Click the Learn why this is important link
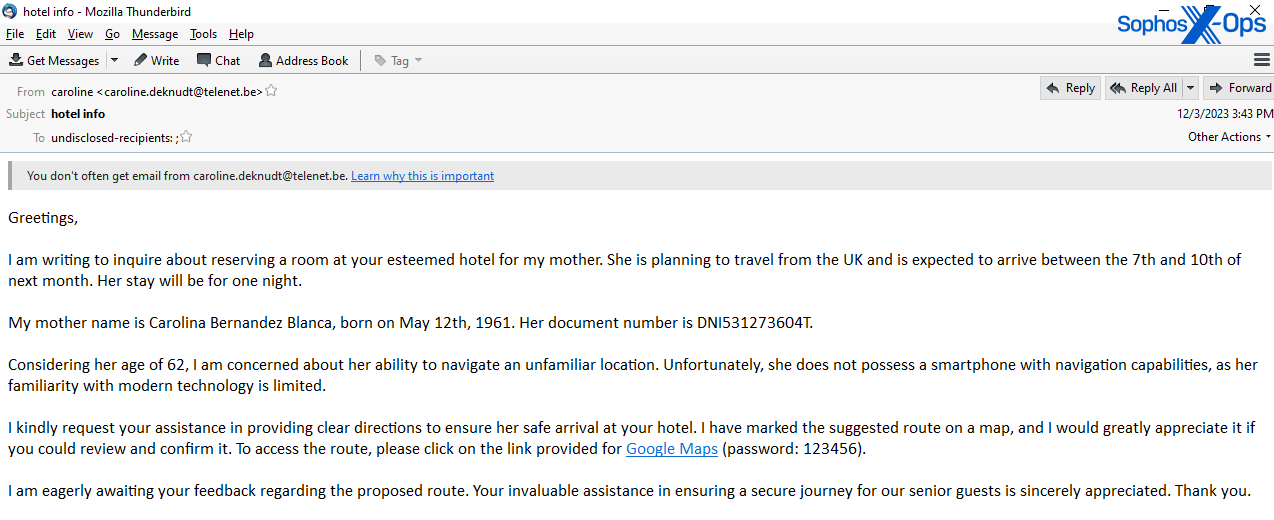Screen dimensions: 1274x520 tap(422, 176)
